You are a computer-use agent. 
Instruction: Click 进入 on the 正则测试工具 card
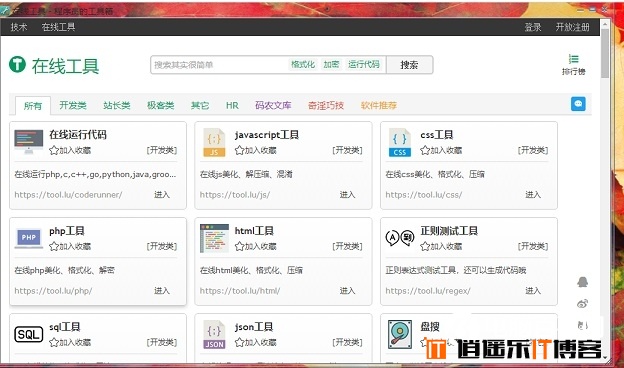click(533, 291)
